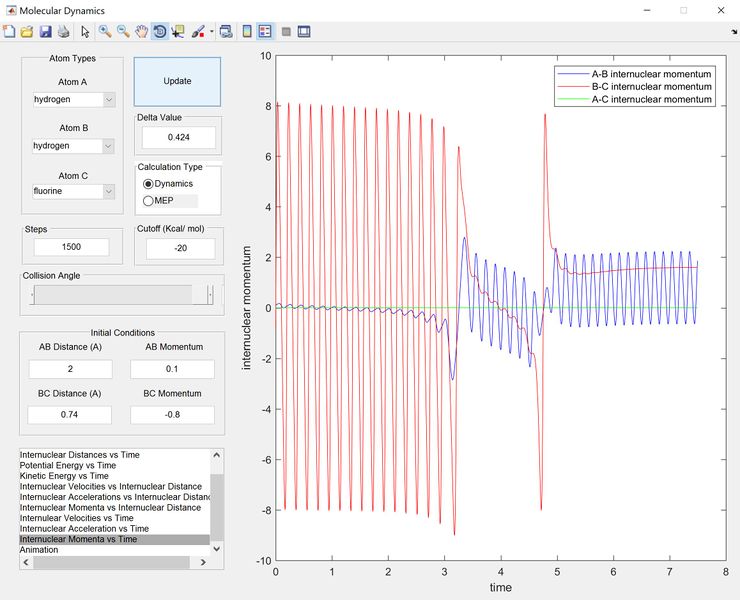Click the toolbar dock arrow at far right
The height and width of the screenshot is (600, 740).
pyautogui.click(x=734, y=32)
